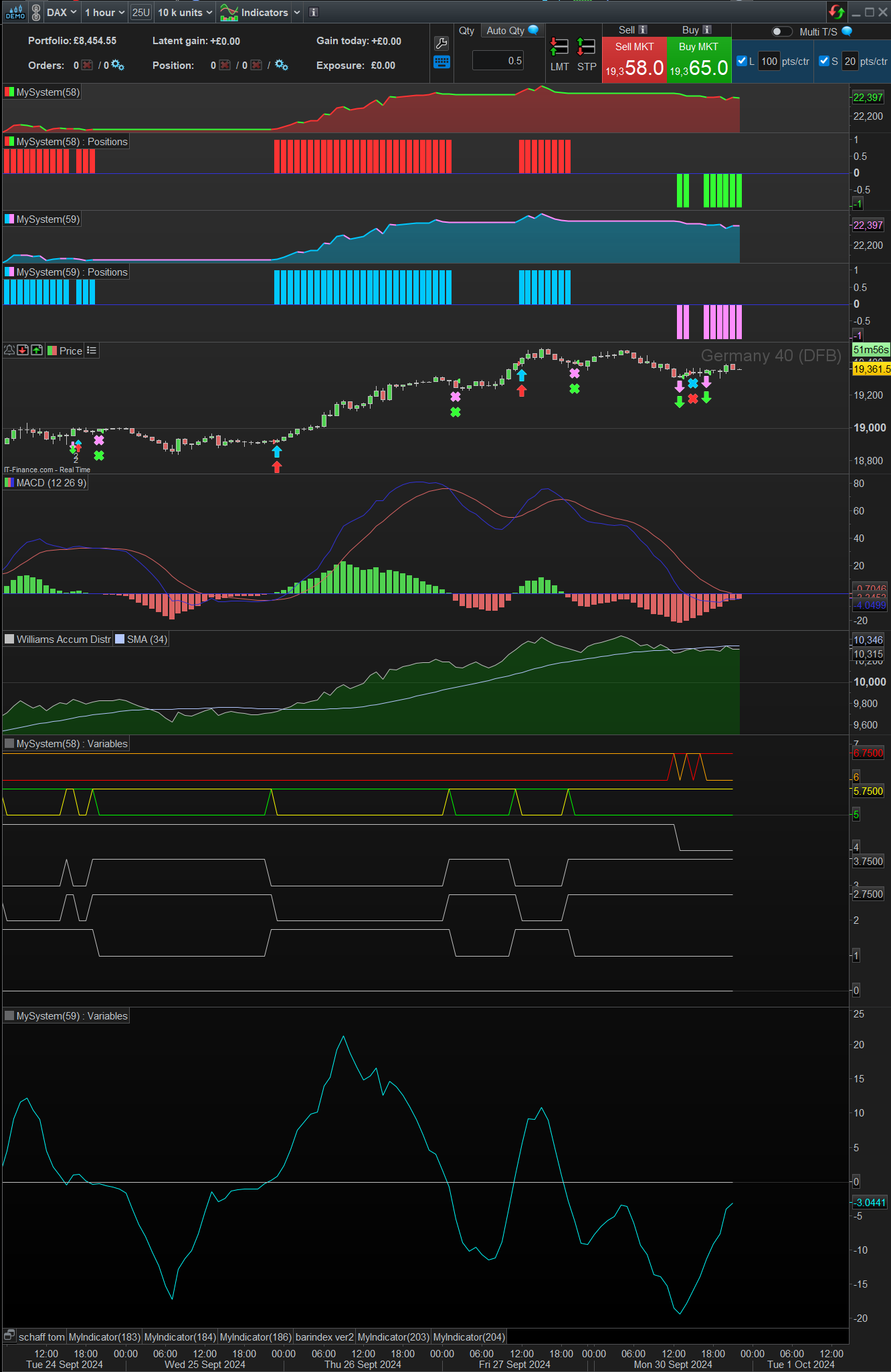Select the Auto Qty tab

click(512, 31)
